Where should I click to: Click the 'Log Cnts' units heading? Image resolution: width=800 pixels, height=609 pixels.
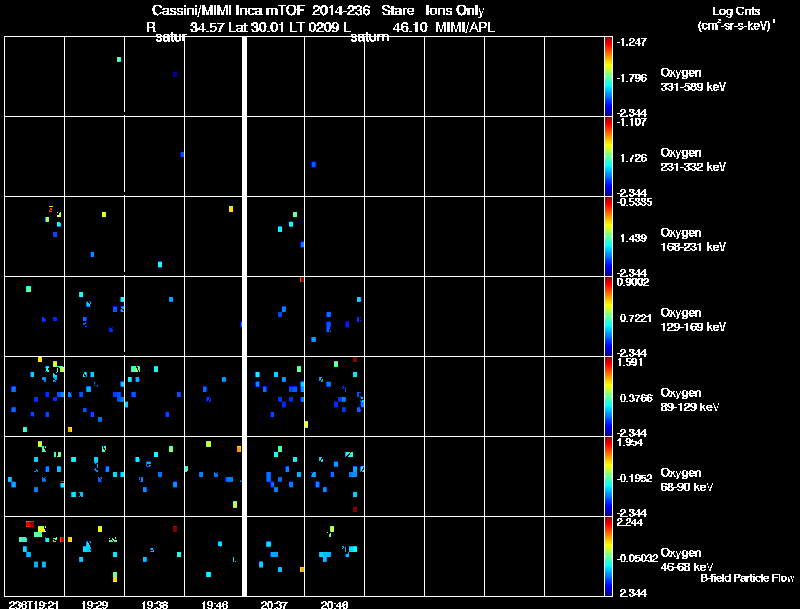[736, 11]
